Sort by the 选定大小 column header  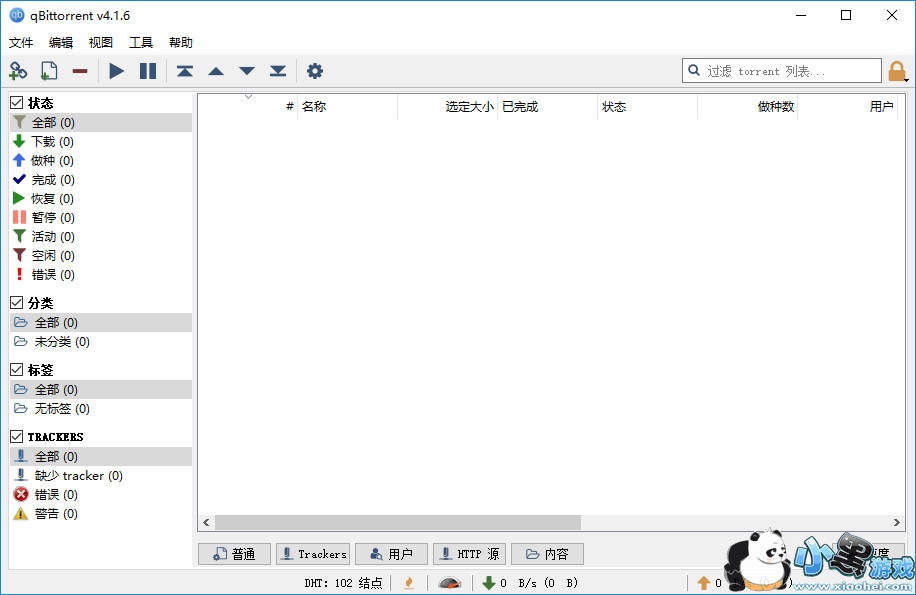tap(447, 107)
